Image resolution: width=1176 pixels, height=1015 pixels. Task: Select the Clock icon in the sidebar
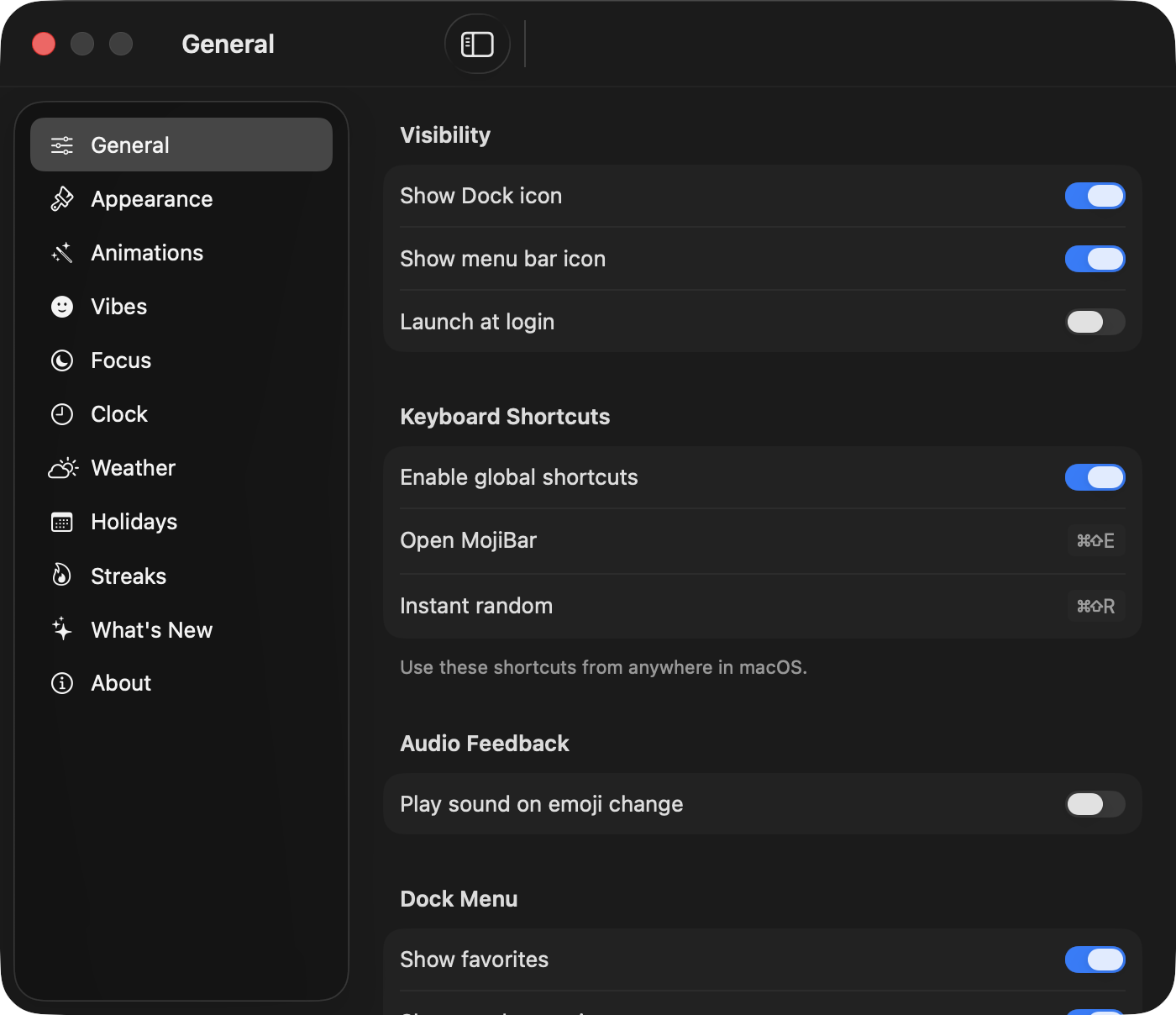point(61,414)
